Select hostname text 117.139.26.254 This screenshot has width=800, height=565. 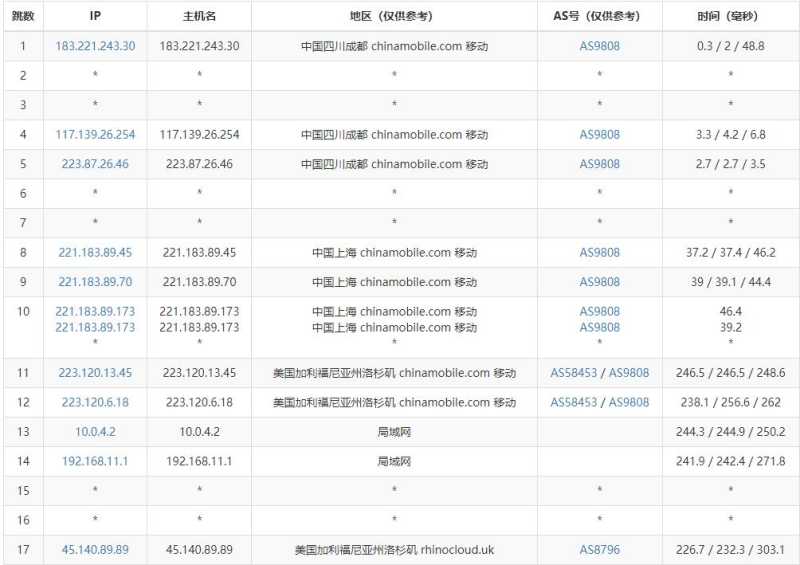point(199,135)
